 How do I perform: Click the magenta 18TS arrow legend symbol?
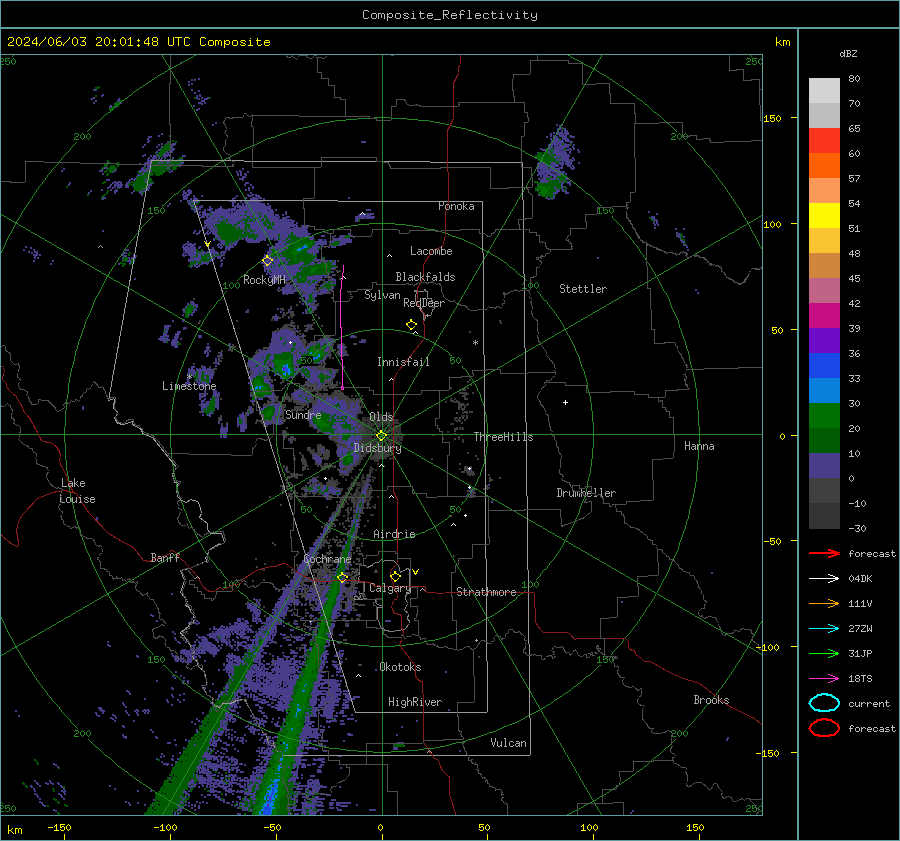pos(824,679)
